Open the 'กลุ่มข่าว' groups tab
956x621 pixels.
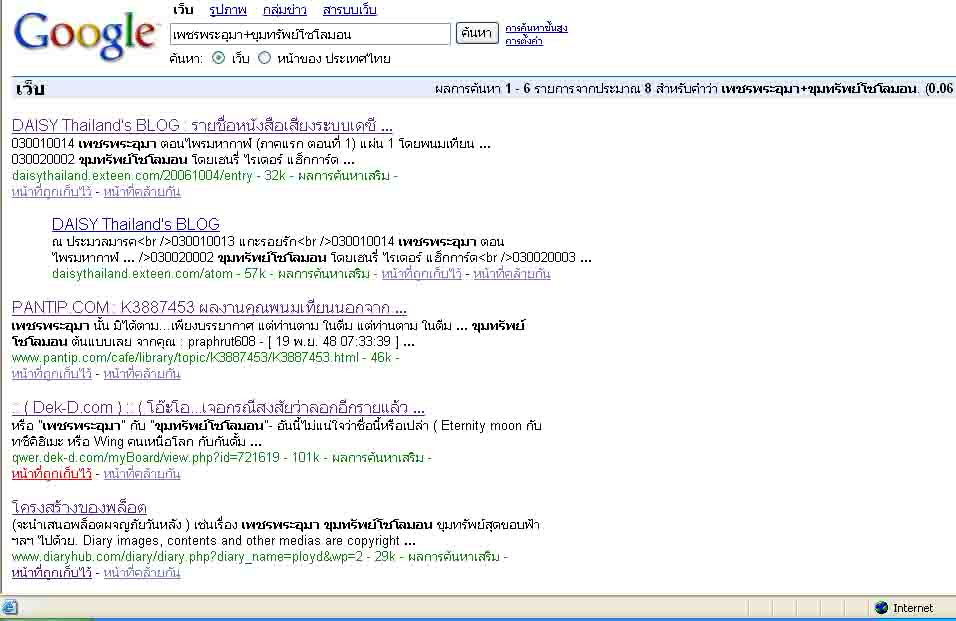284,9
